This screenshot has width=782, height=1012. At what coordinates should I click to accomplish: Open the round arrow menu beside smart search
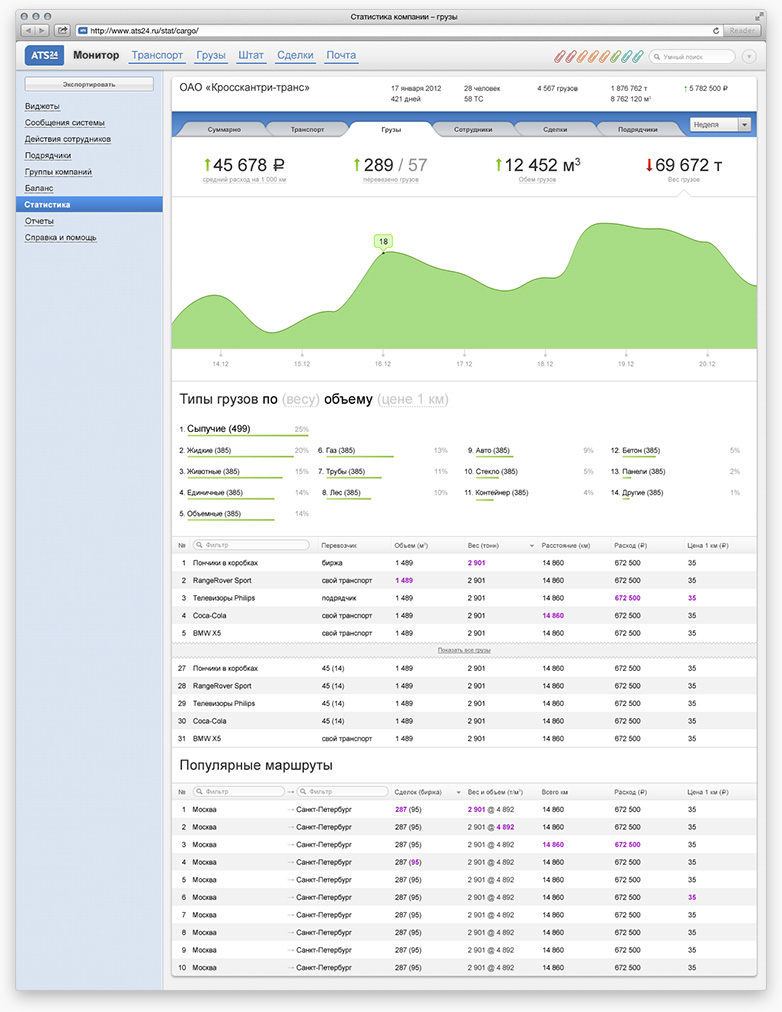coord(749,57)
